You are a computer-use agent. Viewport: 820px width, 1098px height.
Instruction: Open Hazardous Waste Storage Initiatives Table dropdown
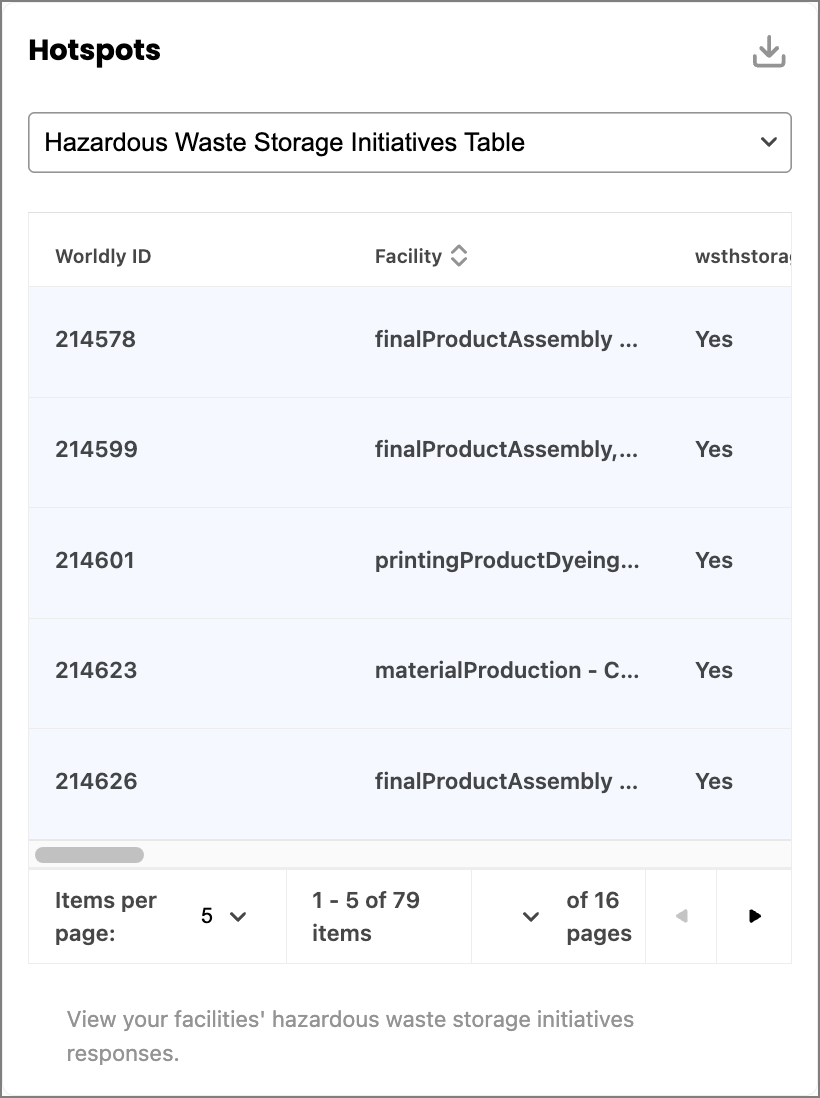410,142
